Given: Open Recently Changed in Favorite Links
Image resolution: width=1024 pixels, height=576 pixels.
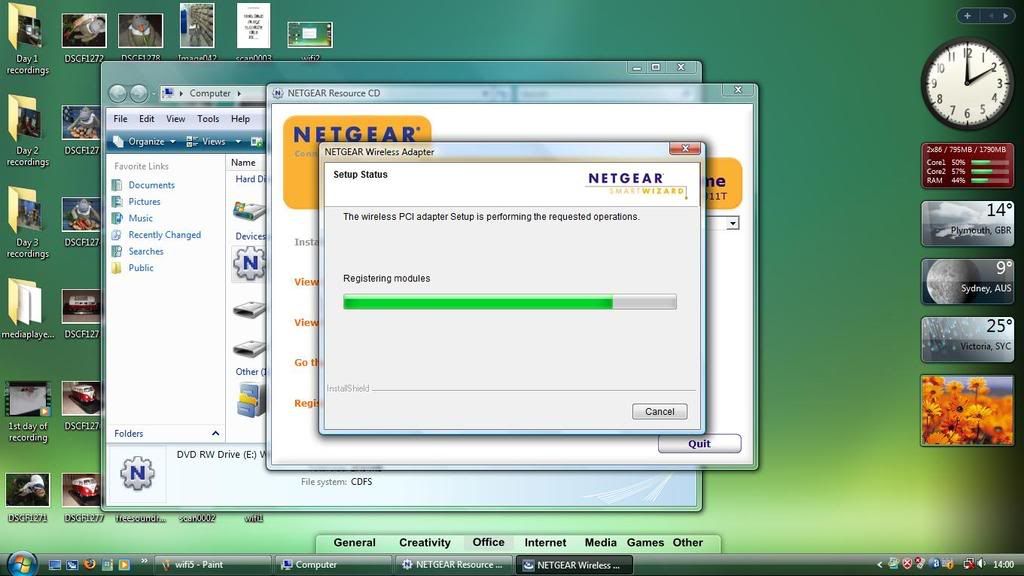Looking at the screenshot, I should (x=164, y=234).
